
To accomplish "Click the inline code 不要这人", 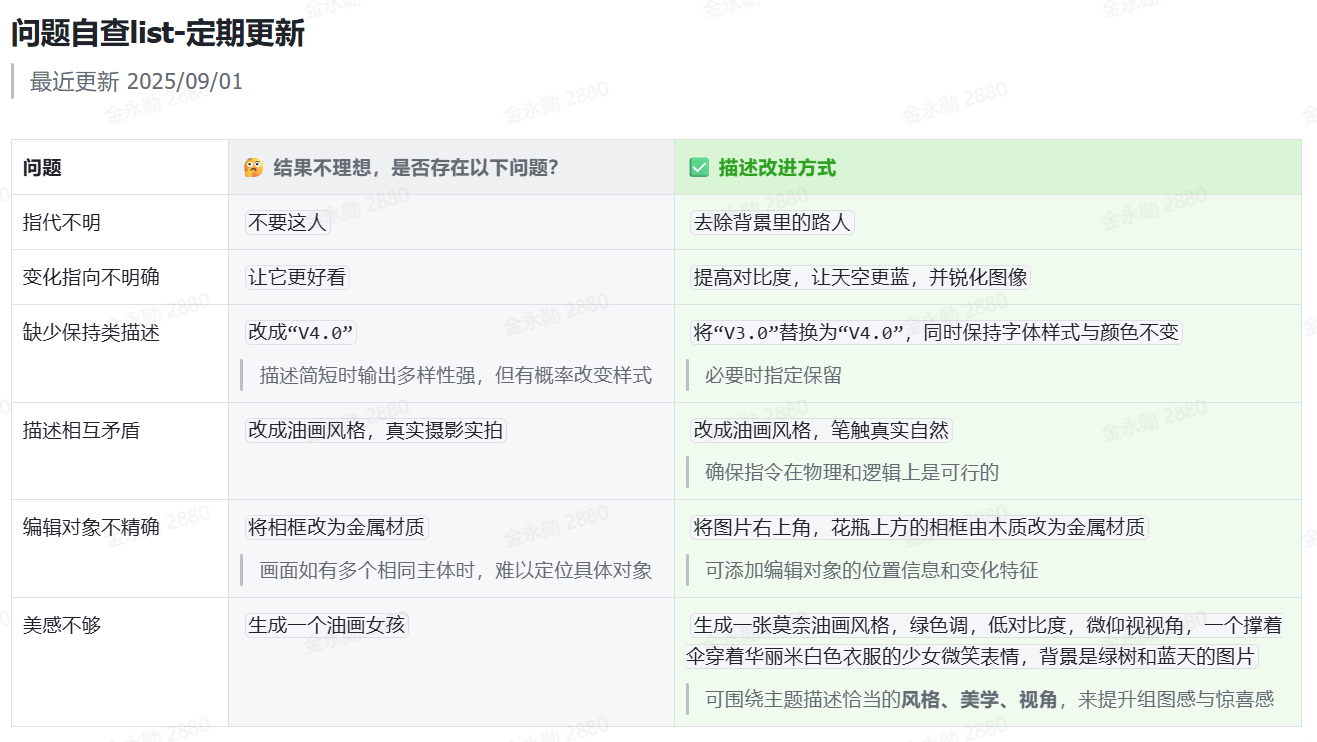I will pyautogui.click(x=288, y=223).
